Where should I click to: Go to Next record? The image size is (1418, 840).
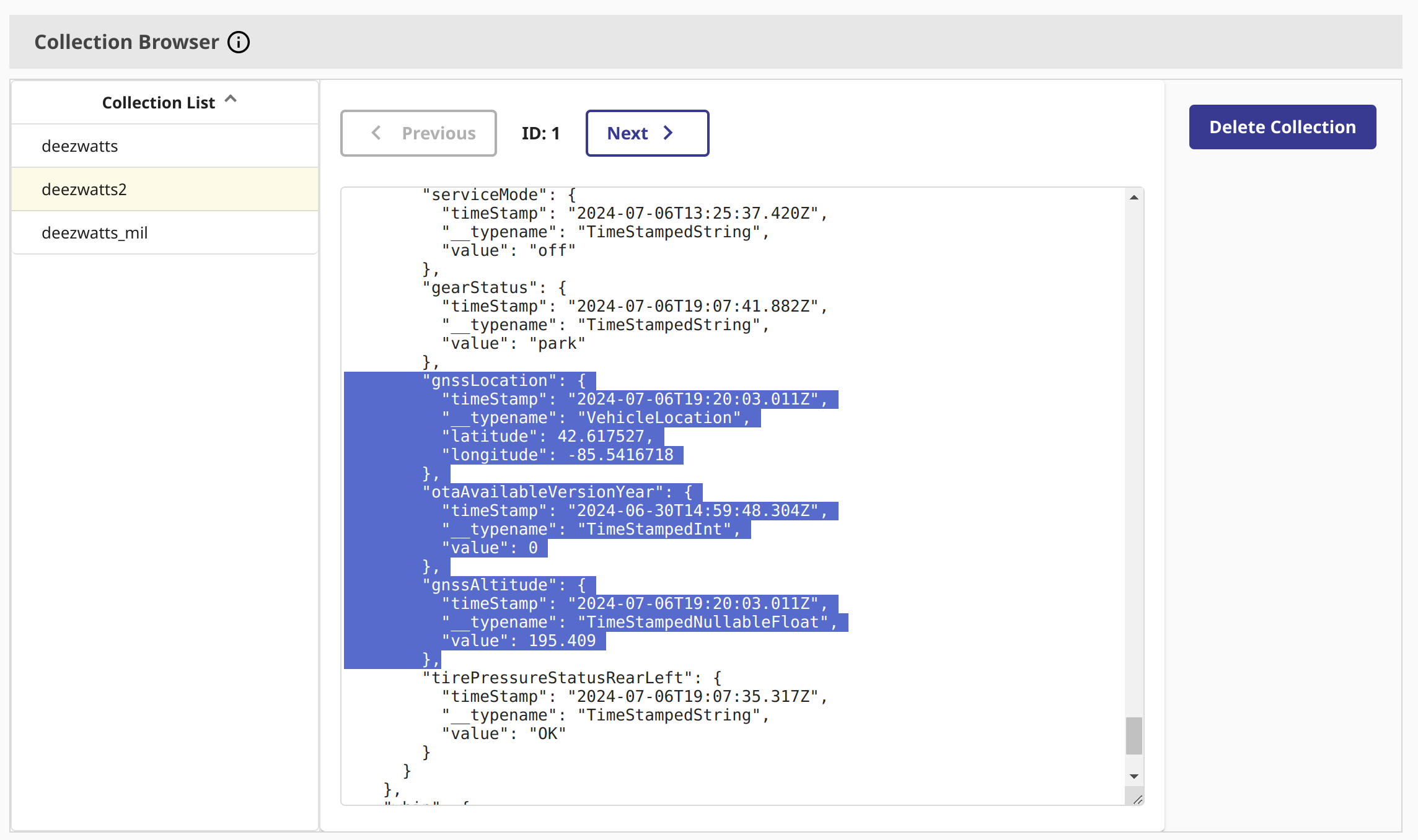click(646, 133)
